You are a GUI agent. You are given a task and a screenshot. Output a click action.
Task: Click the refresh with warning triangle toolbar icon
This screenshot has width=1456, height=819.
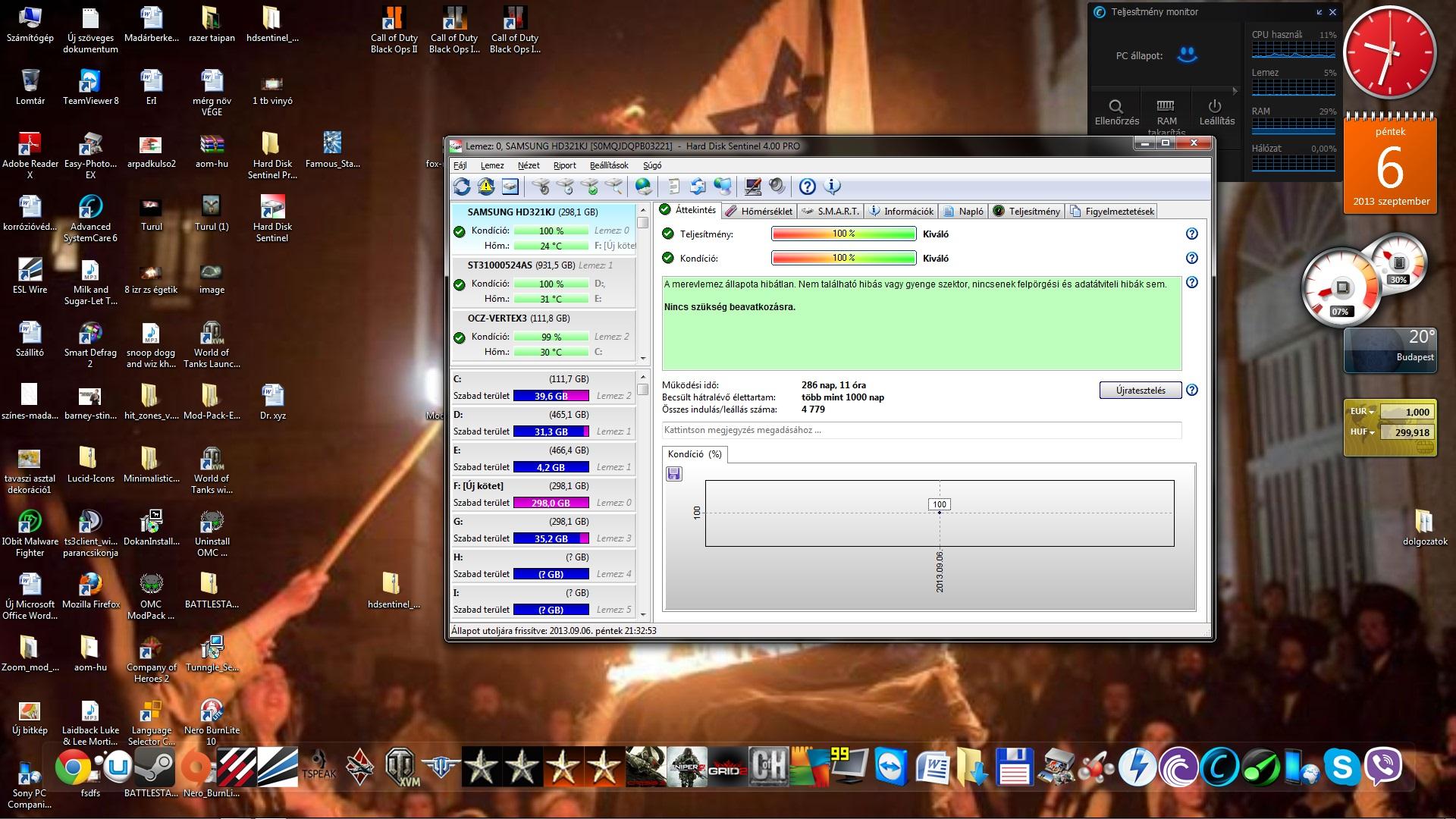(486, 187)
